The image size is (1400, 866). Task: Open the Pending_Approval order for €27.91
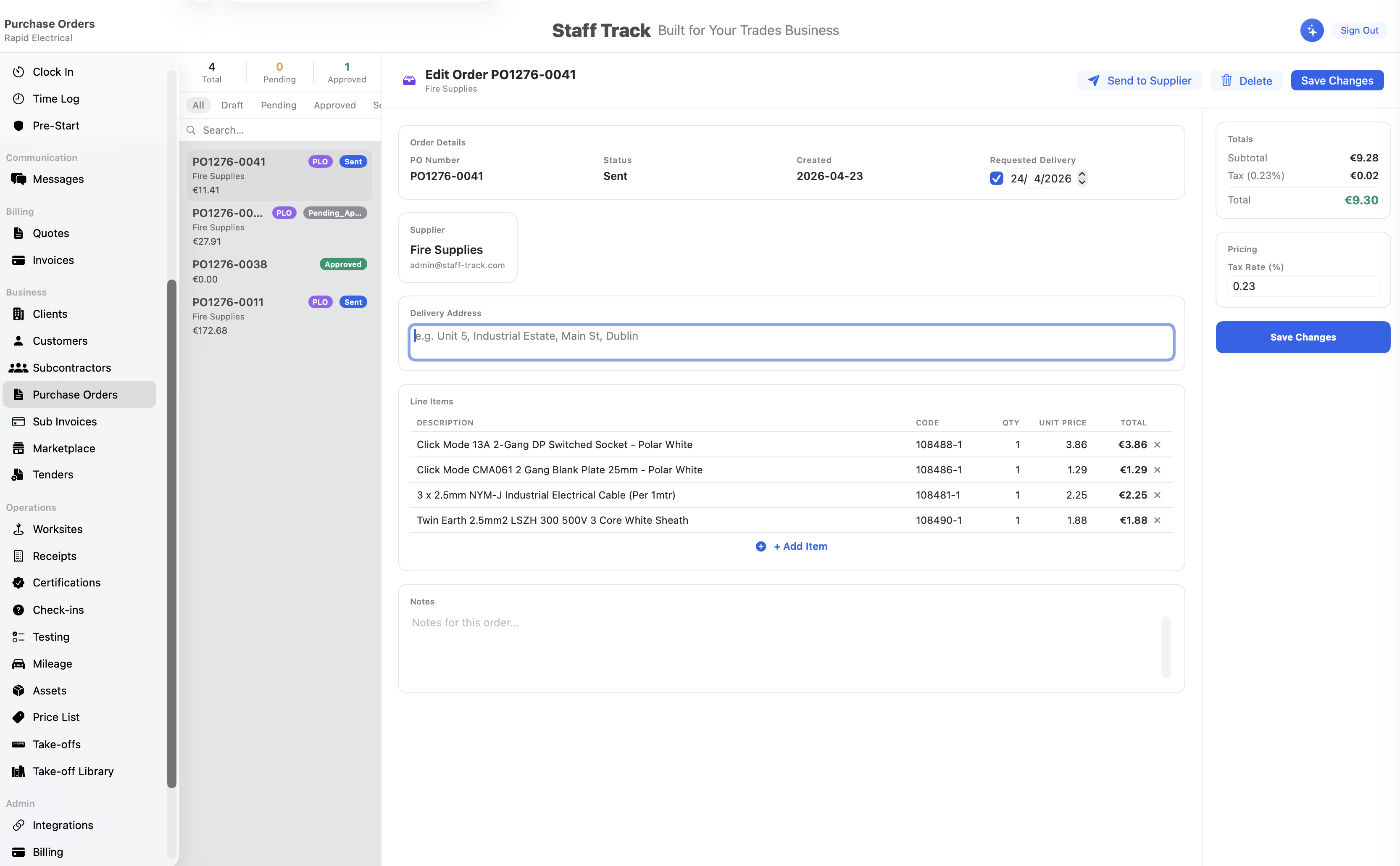(x=279, y=227)
